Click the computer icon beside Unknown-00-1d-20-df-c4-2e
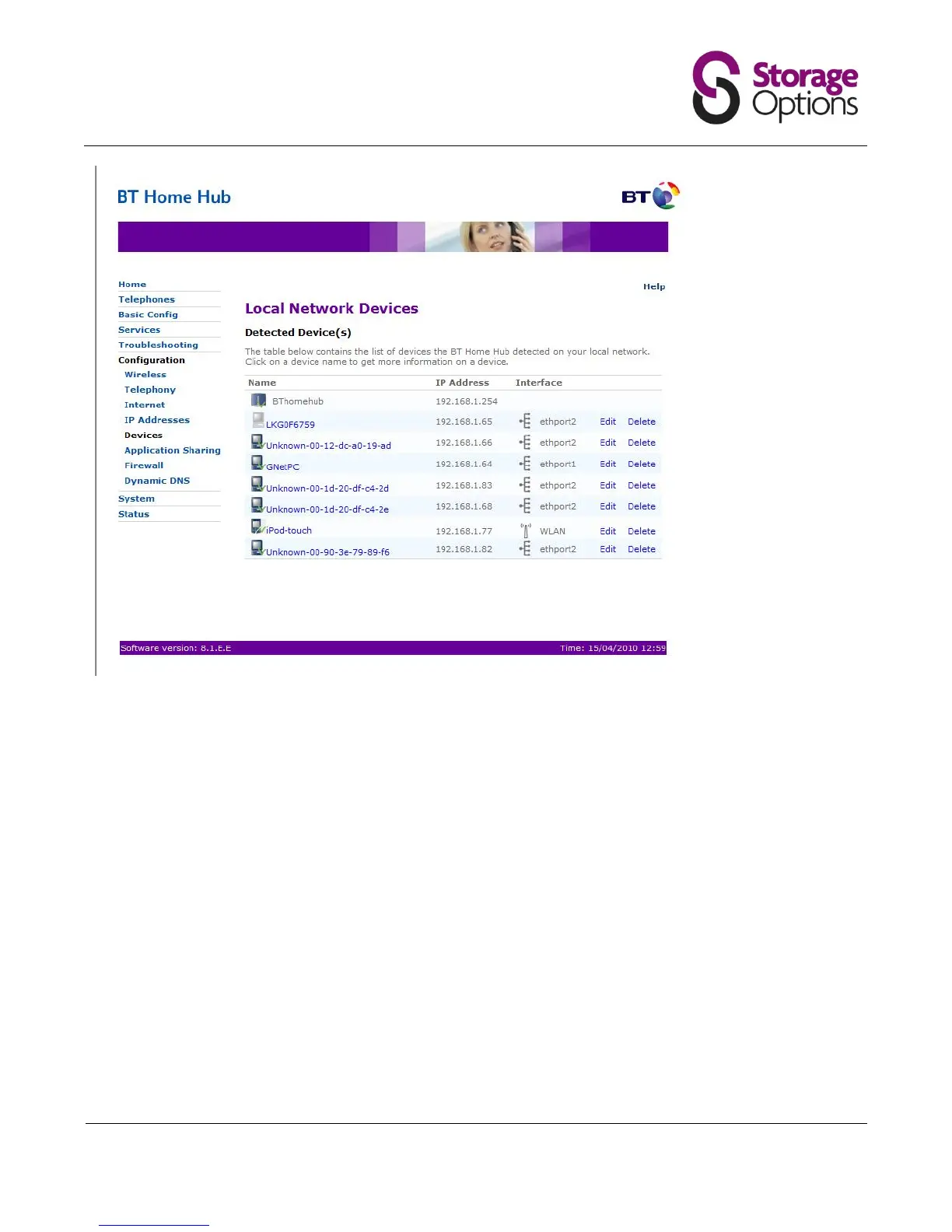 pyautogui.click(x=258, y=506)
